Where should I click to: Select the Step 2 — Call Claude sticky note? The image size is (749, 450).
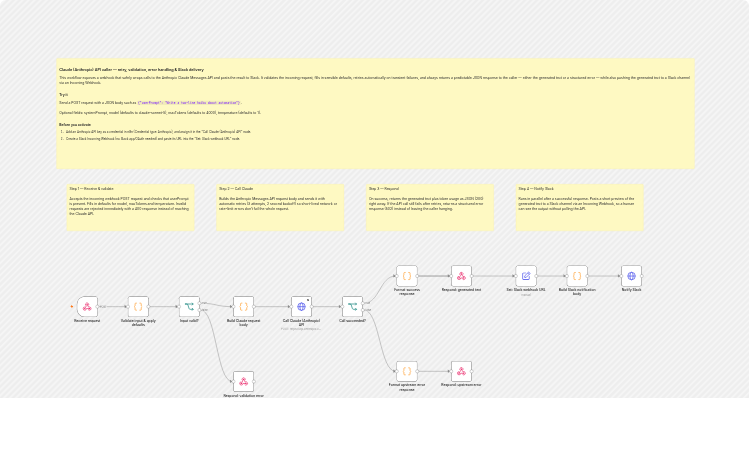(x=280, y=207)
